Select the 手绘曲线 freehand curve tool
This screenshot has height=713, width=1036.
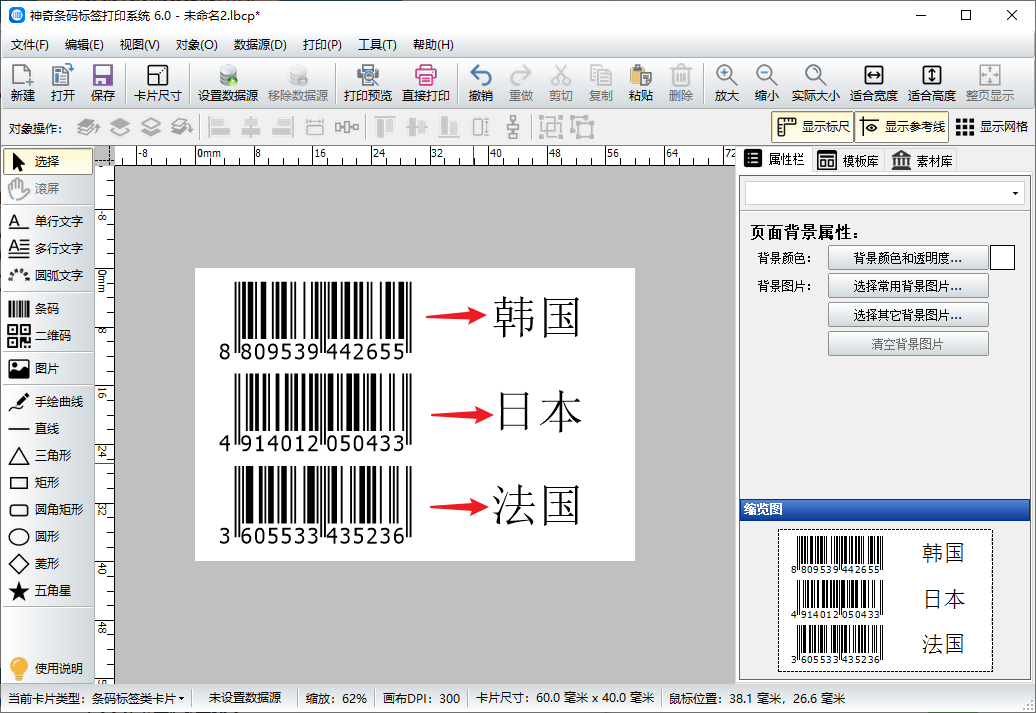tap(46, 402)
